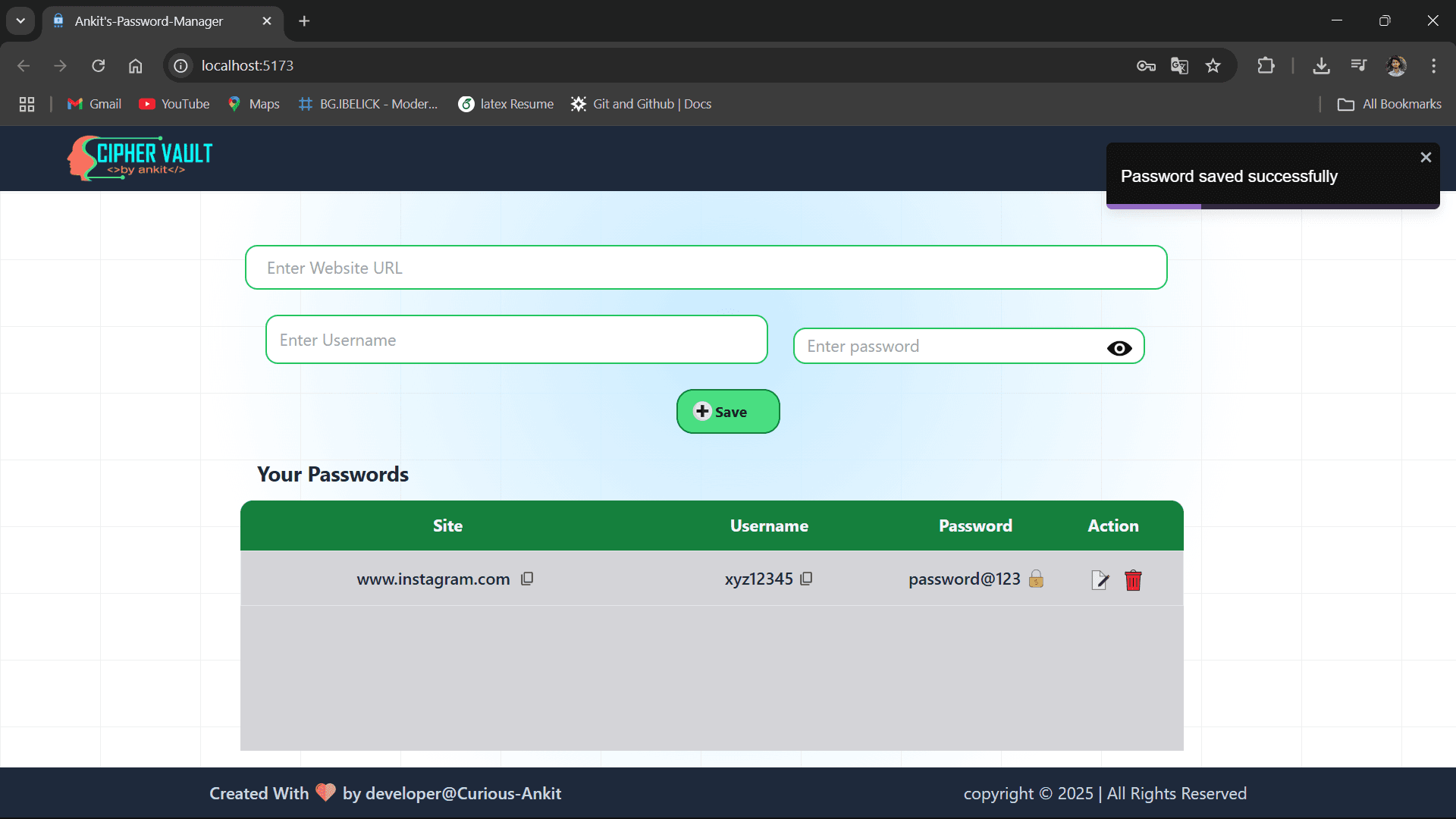
Task: Open the BG.IBELICK bookmark
Action: click(x=369, y=104)
